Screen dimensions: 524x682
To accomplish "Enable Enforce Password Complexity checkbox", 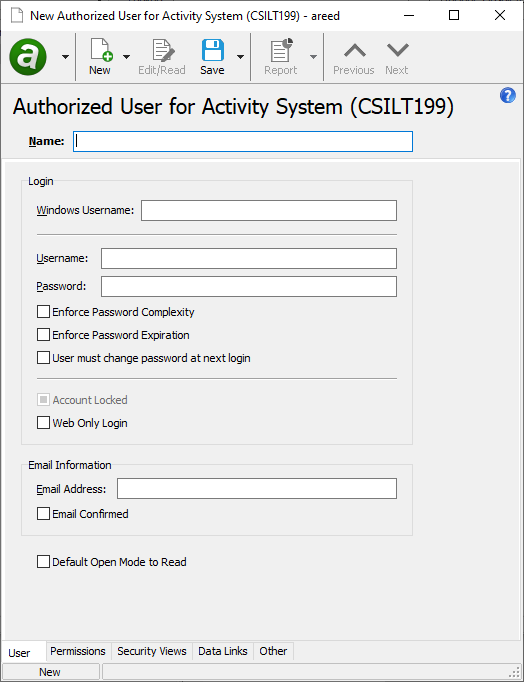I will pos(43,312).
